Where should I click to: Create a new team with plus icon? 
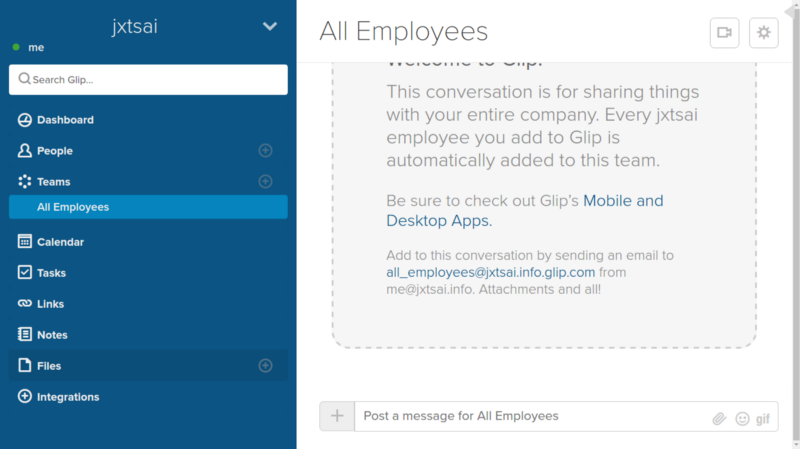tap(265, 182)
